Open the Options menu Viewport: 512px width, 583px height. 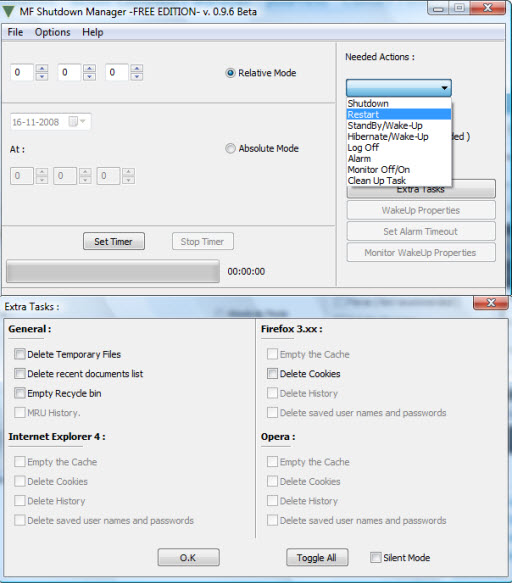52,32
